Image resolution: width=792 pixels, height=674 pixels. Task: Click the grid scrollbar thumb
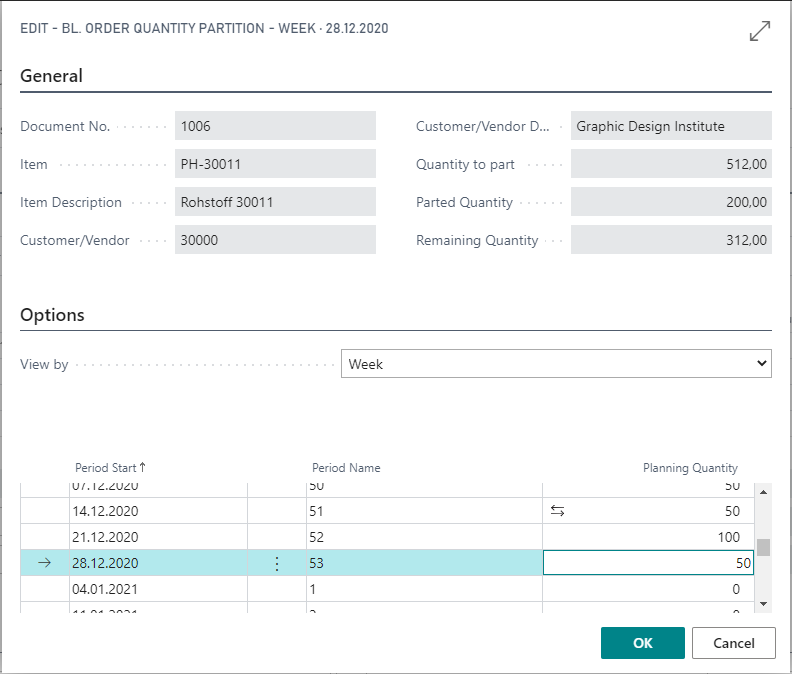(763, 547)
